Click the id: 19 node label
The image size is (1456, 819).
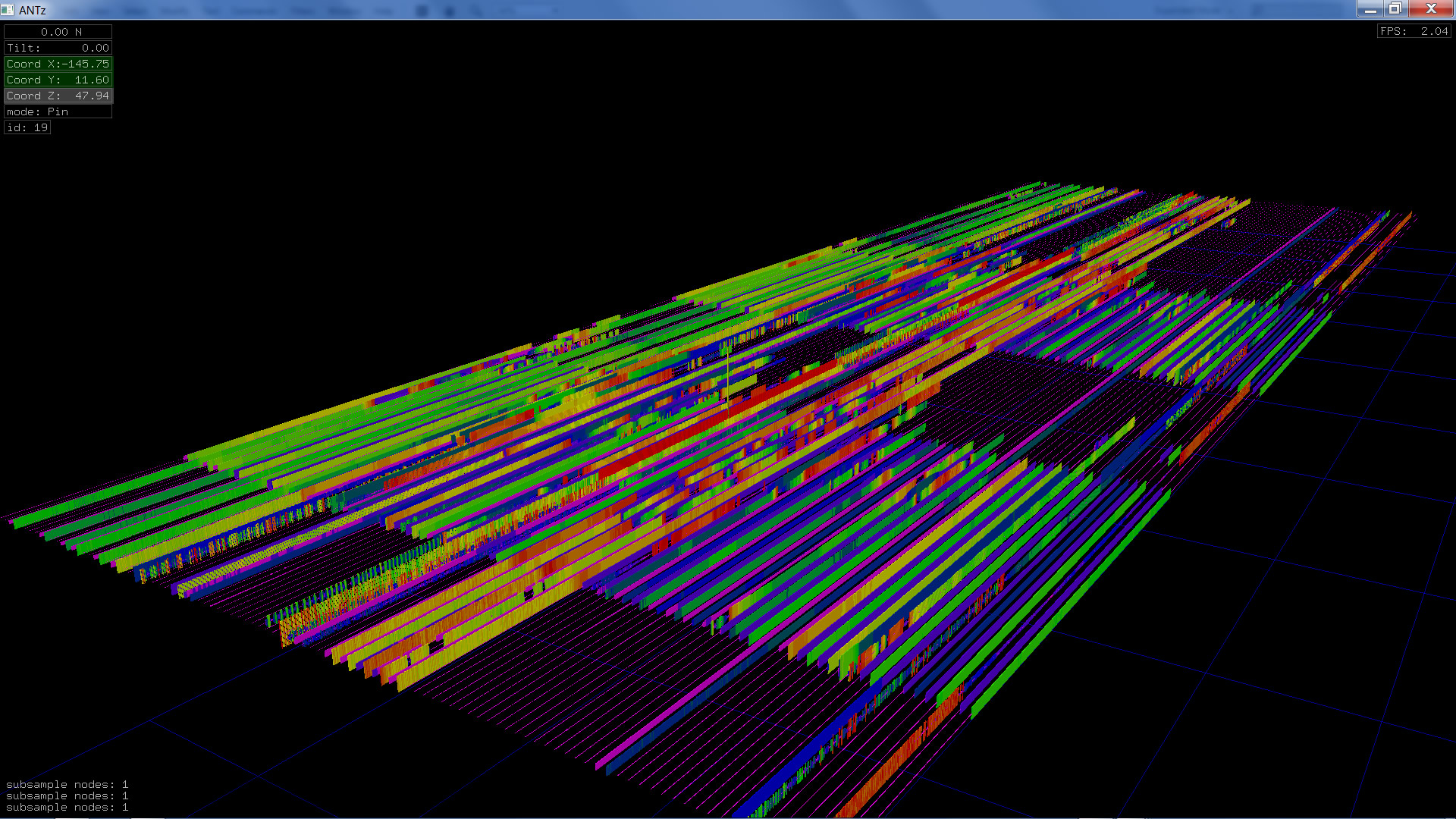pyautogui.click(x=28, y=127)
